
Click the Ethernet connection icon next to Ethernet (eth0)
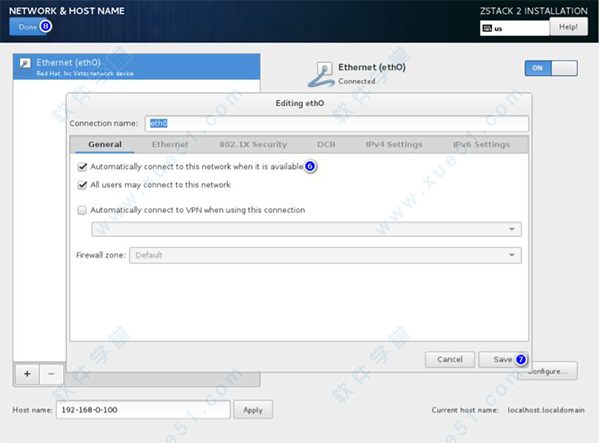point(324,72)
